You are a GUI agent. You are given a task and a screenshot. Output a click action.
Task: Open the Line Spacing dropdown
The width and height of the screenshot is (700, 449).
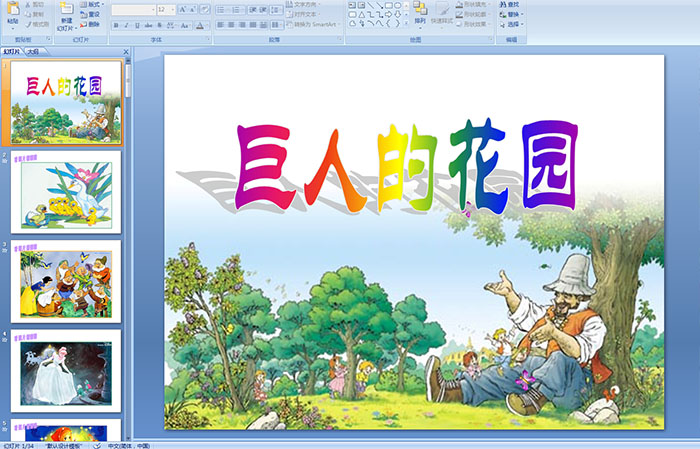click(x=276, y=10)
